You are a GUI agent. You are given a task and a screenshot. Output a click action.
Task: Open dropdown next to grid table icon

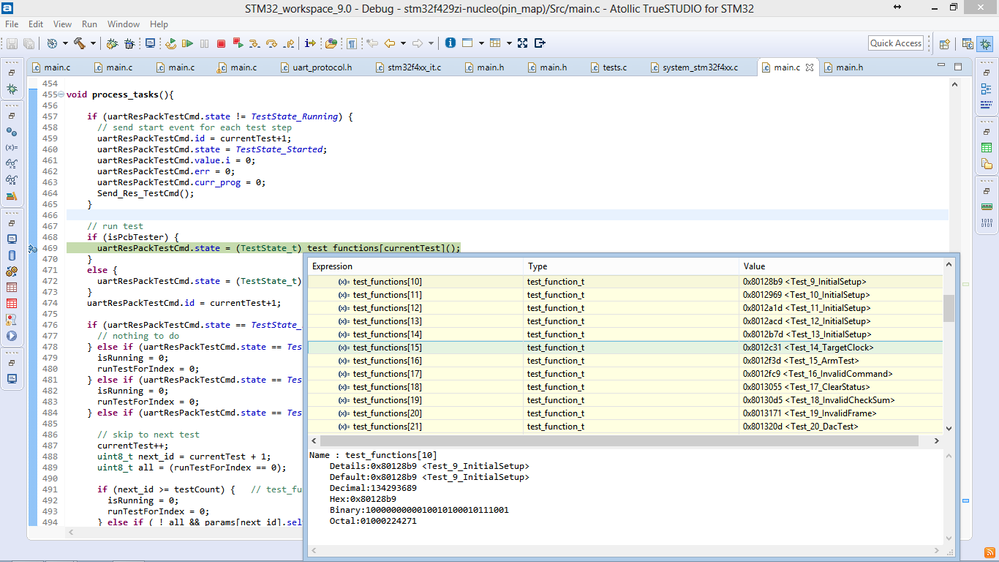pyautogui.click(x=509, y=43)
